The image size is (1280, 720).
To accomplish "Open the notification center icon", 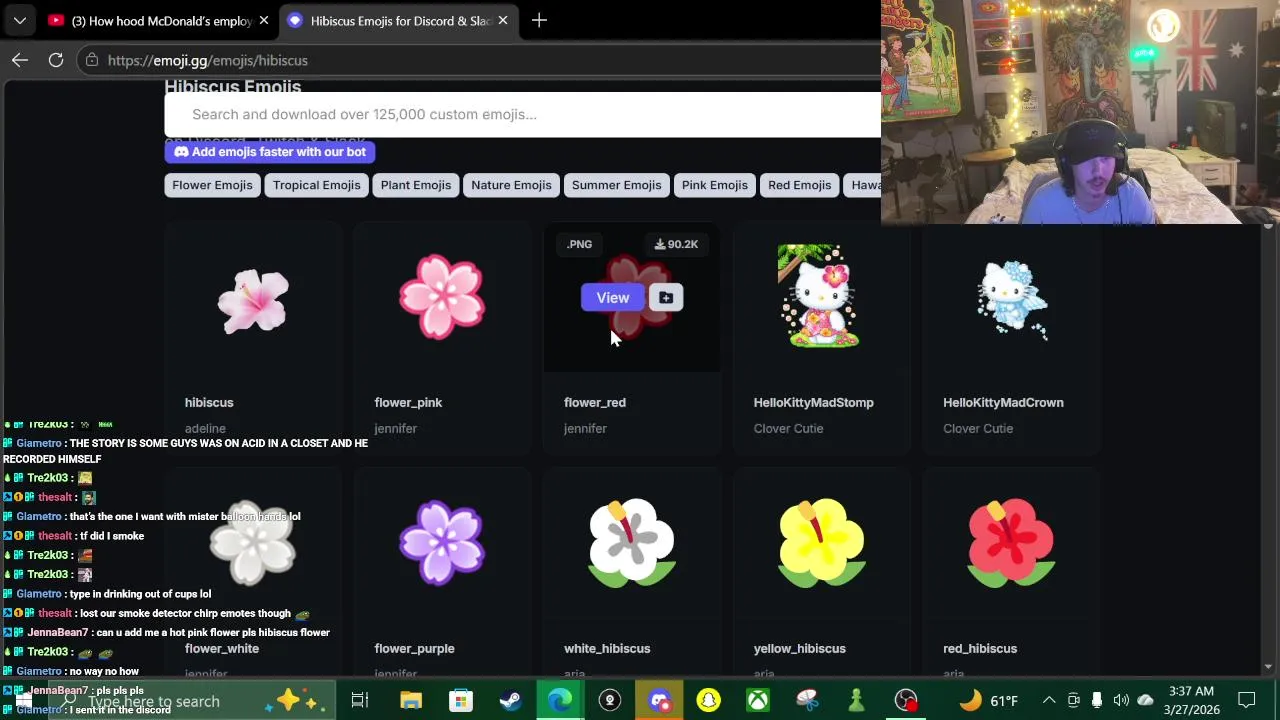I will pos(1247,700).
